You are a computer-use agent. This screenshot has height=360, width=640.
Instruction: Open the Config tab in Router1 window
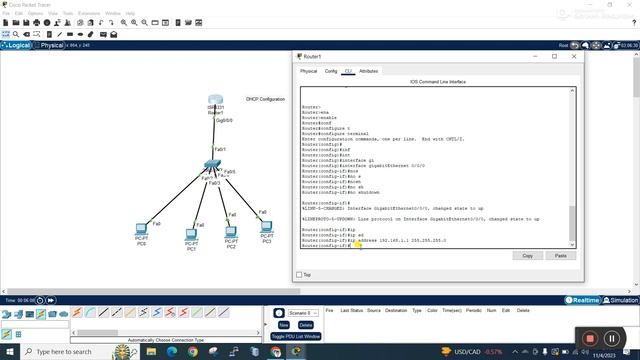[331, 71]
